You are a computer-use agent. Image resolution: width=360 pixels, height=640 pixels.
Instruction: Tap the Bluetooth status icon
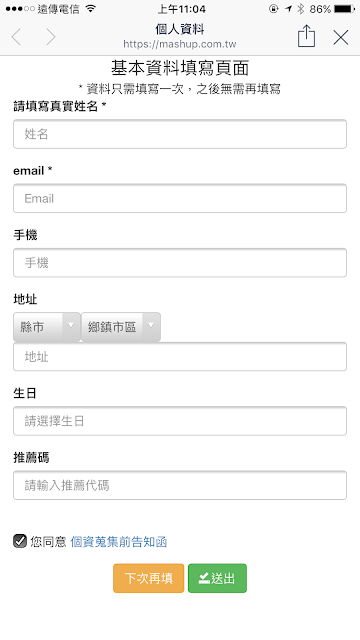(x=301, y=9)
